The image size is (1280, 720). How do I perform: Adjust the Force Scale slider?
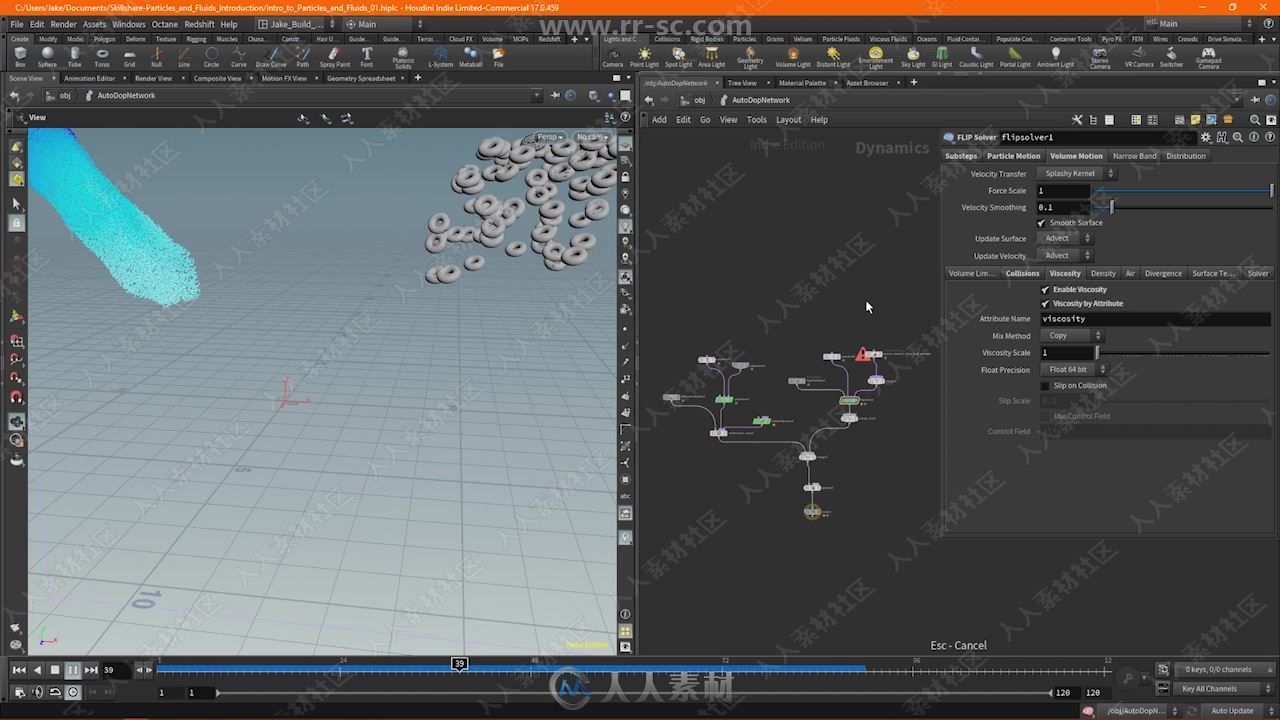(1183, 190)
